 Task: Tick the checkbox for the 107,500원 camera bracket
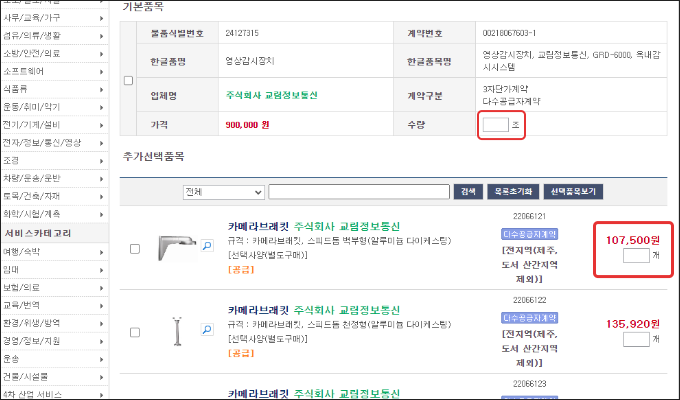(135, 249)
